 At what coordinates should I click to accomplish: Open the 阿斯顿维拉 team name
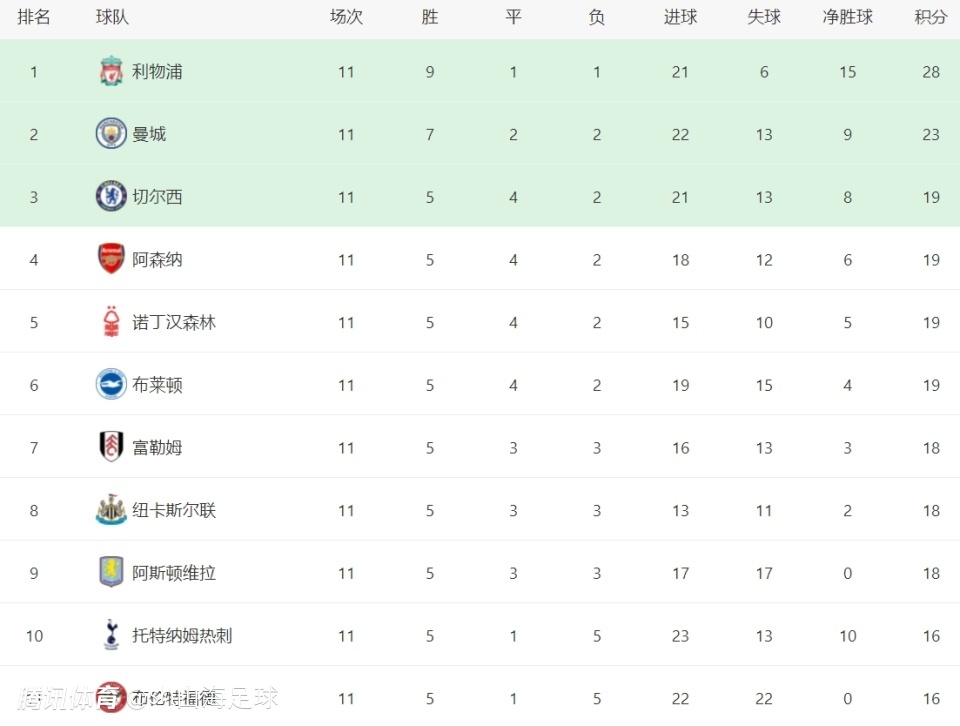(x=174, y=573)
